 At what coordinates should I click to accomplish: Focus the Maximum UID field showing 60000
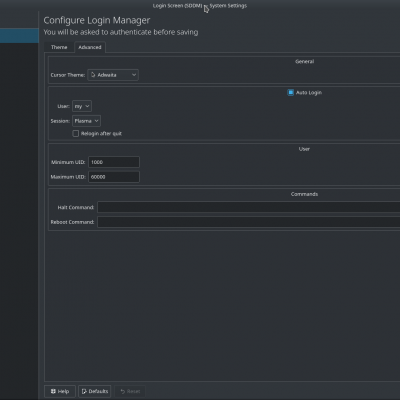(x=114, y=177)
